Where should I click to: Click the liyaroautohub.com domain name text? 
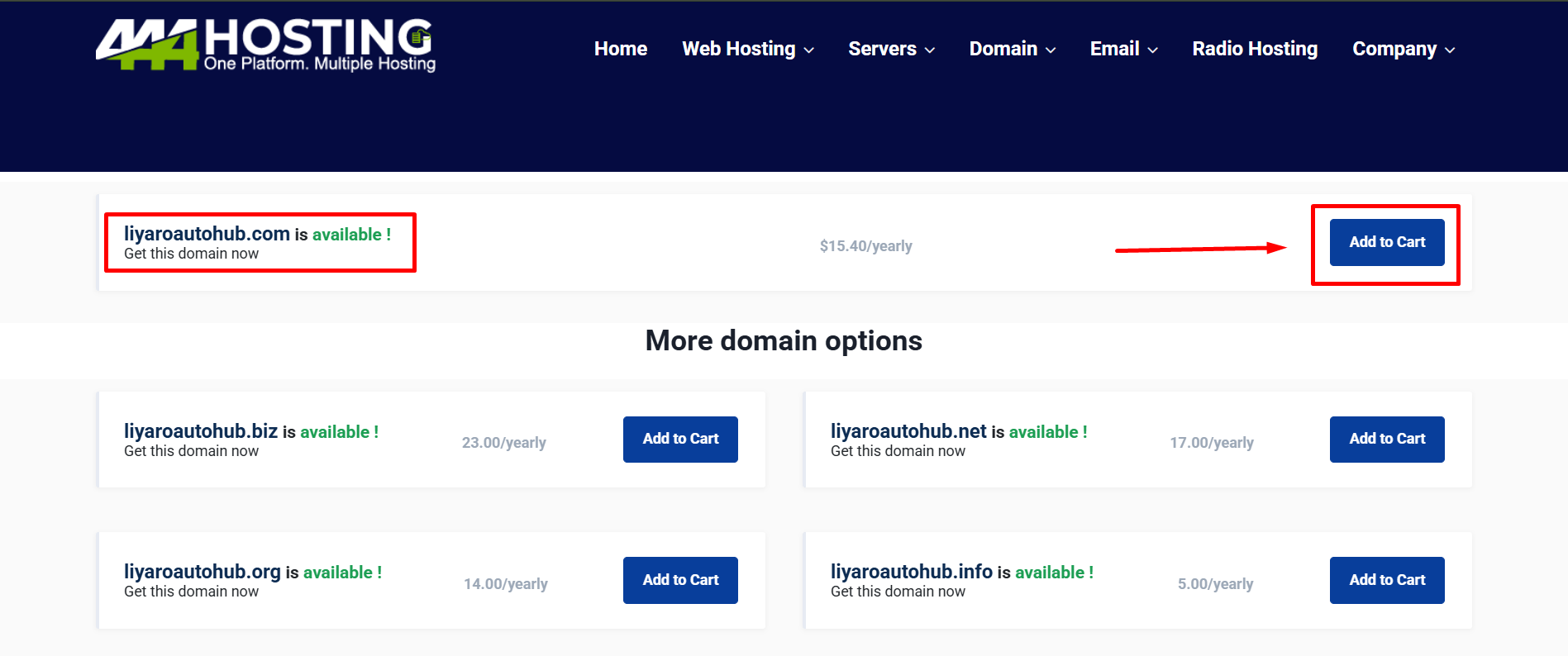pos(207,234)
